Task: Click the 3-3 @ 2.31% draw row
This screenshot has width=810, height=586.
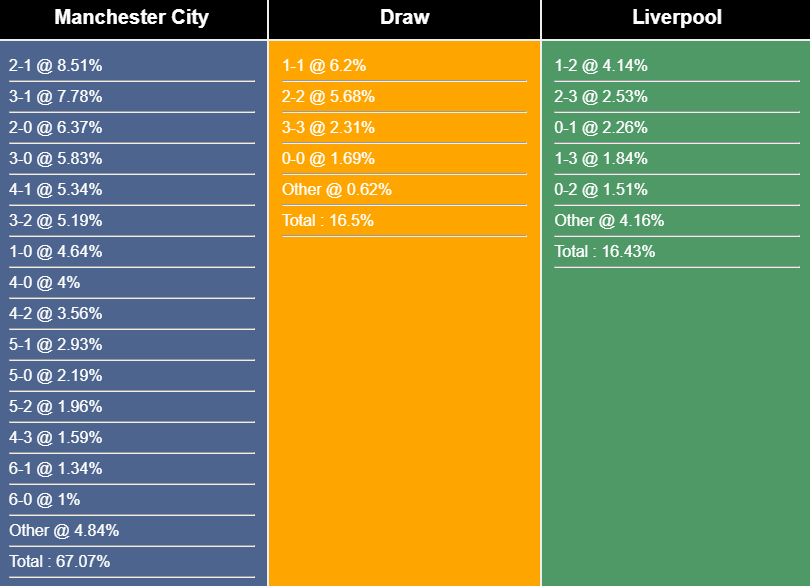Action: (x=328, y=128)
